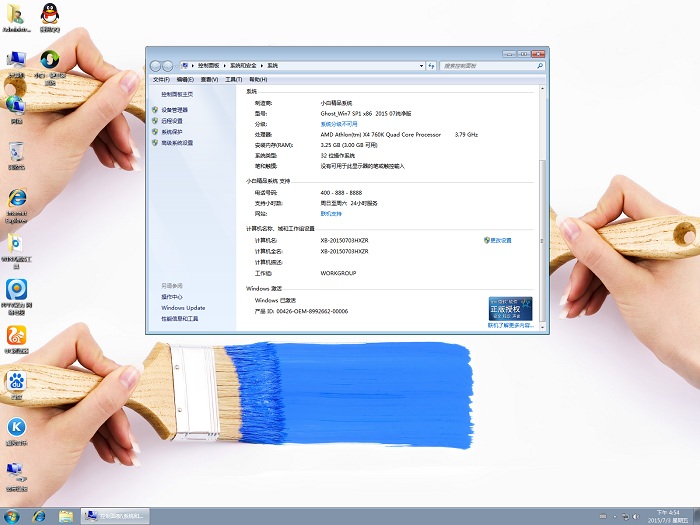The width and height of the screenshot is (700, 525).
Task: Open the taskbar clock and date
Action: 667,517
